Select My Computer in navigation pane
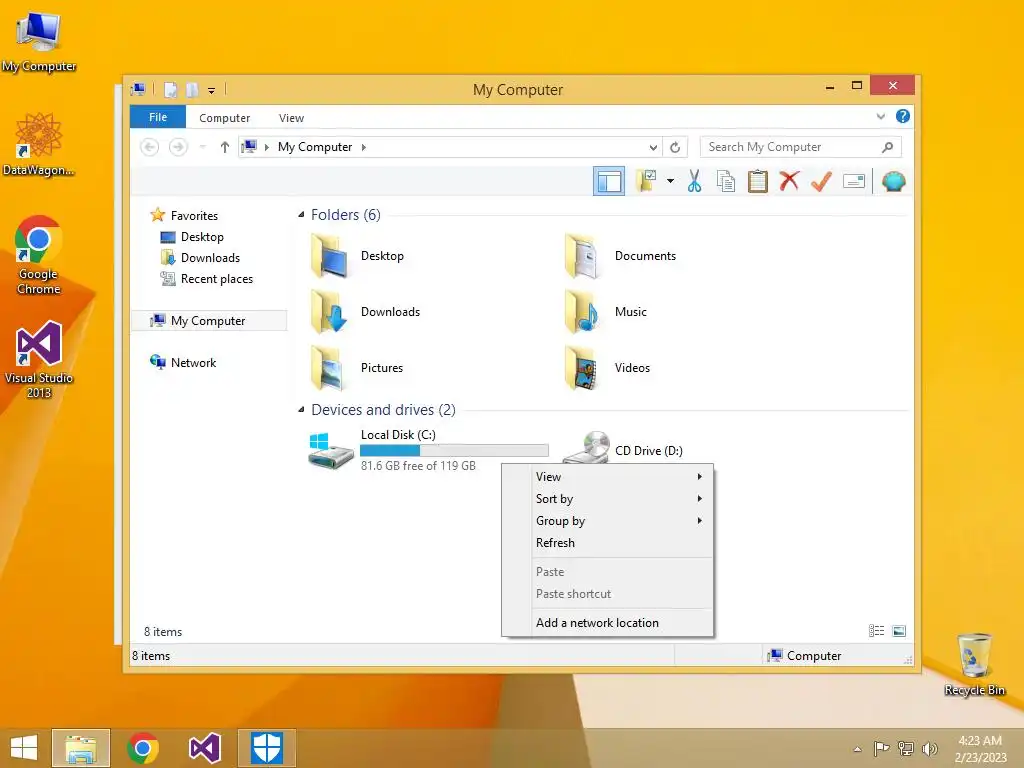This screenshot has width=1024, height=768. 208,321
